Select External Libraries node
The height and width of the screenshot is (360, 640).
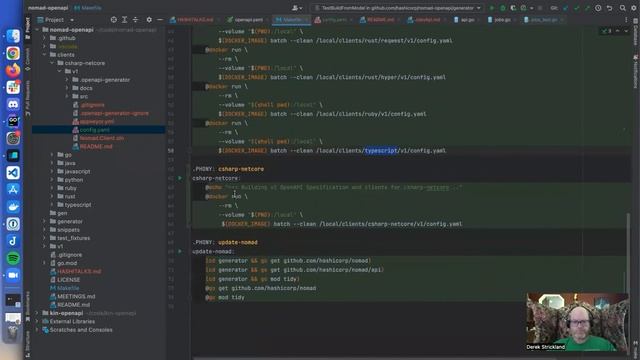tap(72, 322)
